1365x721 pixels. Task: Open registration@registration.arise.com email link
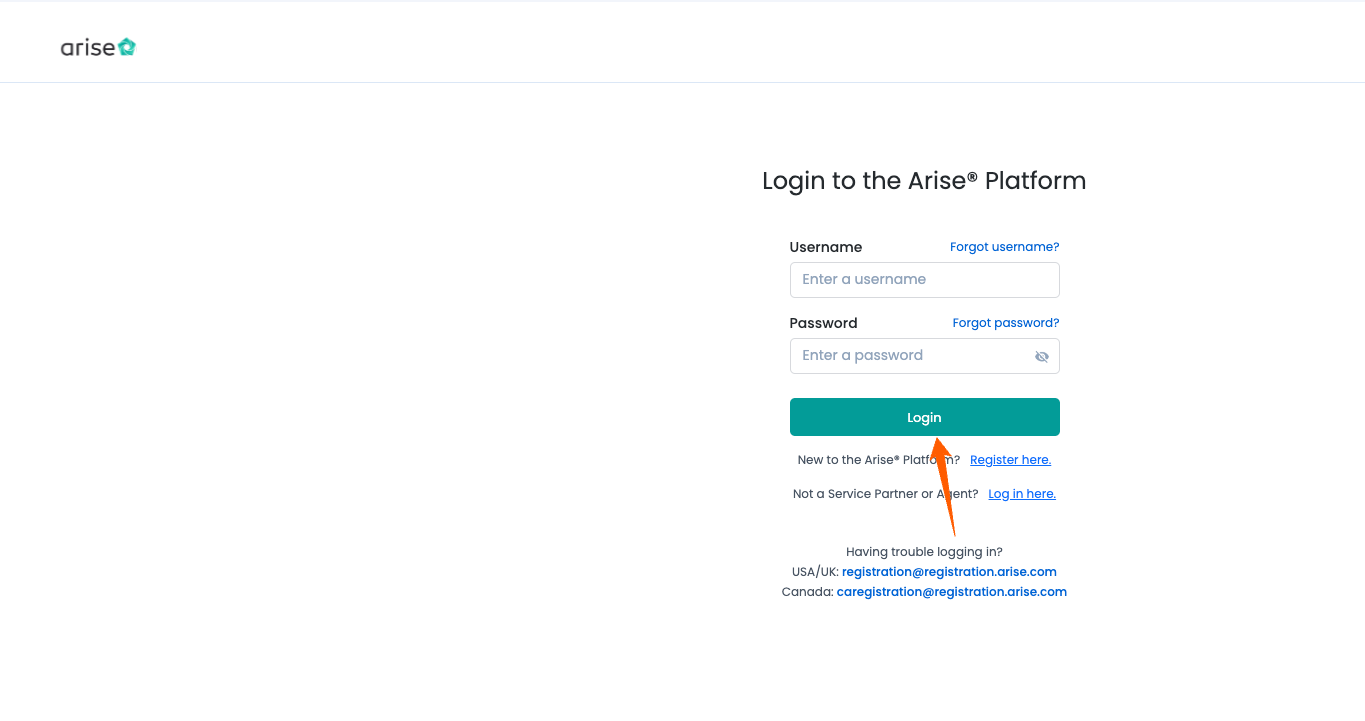click(x=949, y=572)
